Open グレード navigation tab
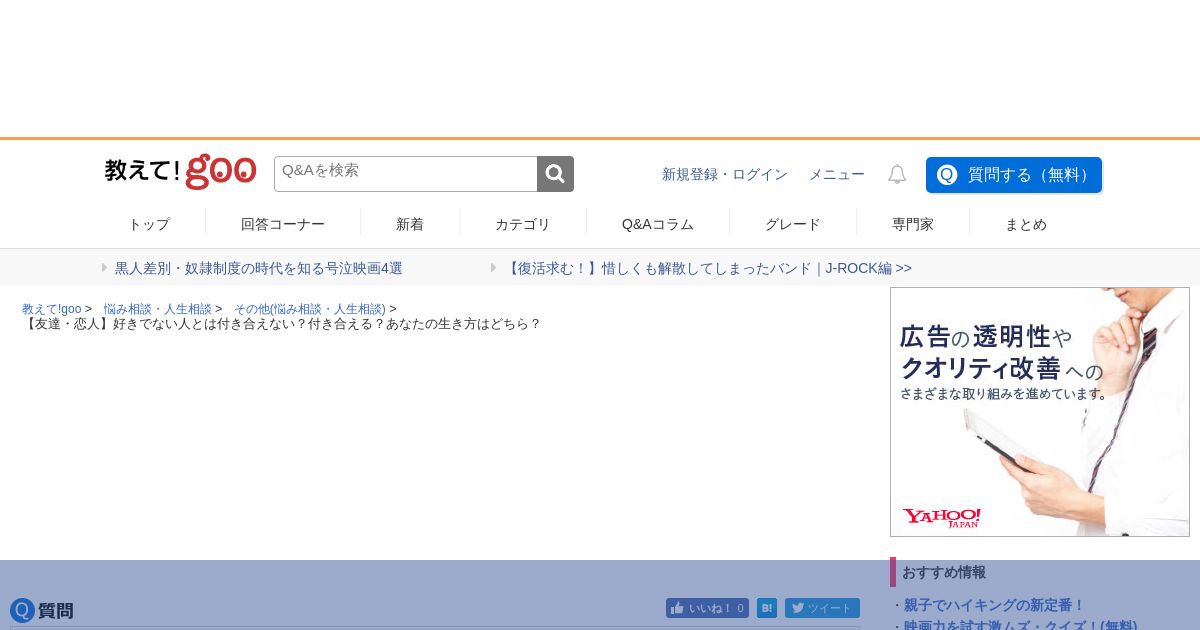 (793, 224)
